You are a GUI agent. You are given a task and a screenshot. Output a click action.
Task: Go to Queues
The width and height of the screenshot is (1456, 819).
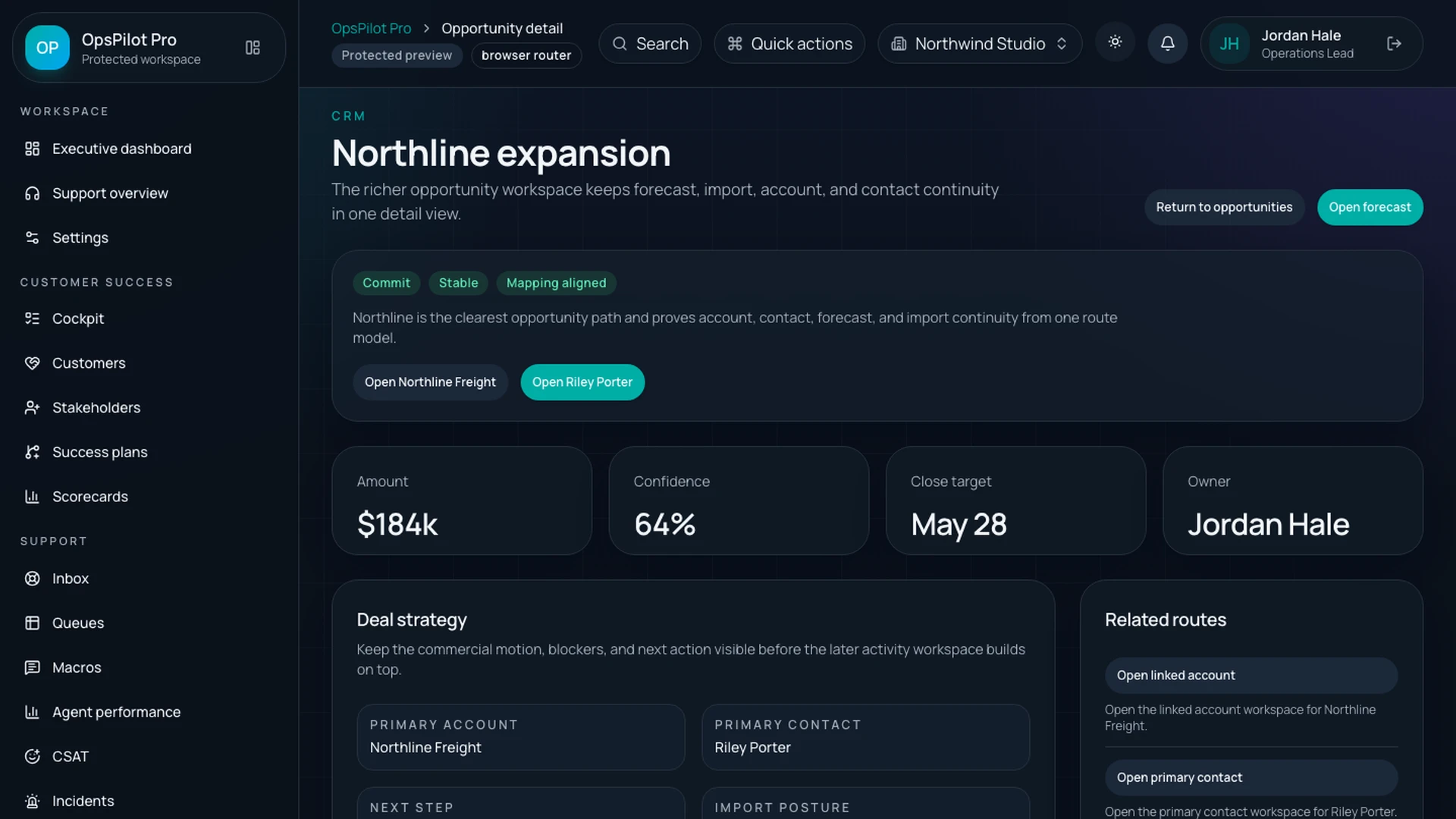pyautogui.click(x=149, y=623)
